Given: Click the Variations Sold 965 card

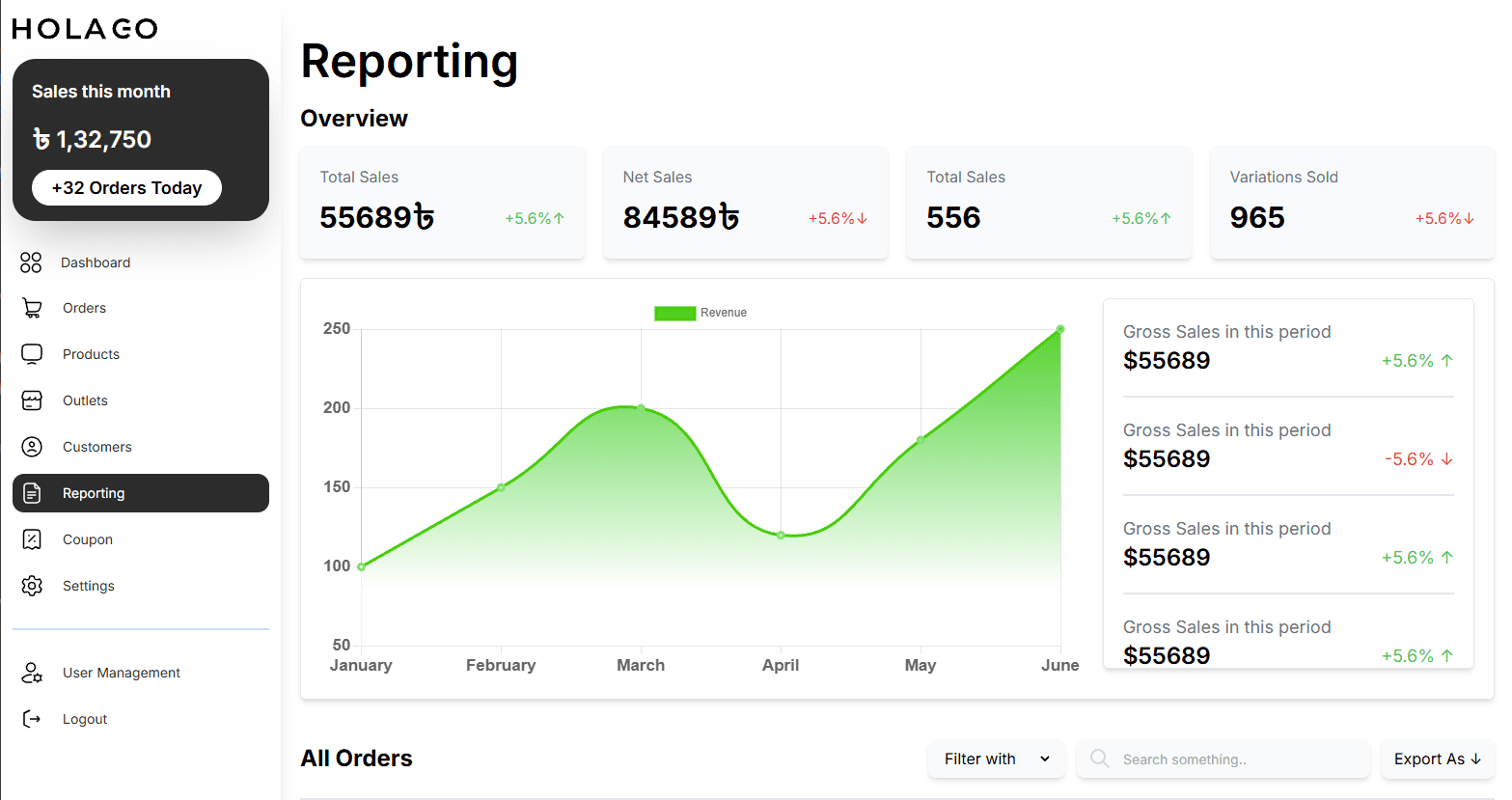Looking at the screenshot, I should pos(1353,203).
